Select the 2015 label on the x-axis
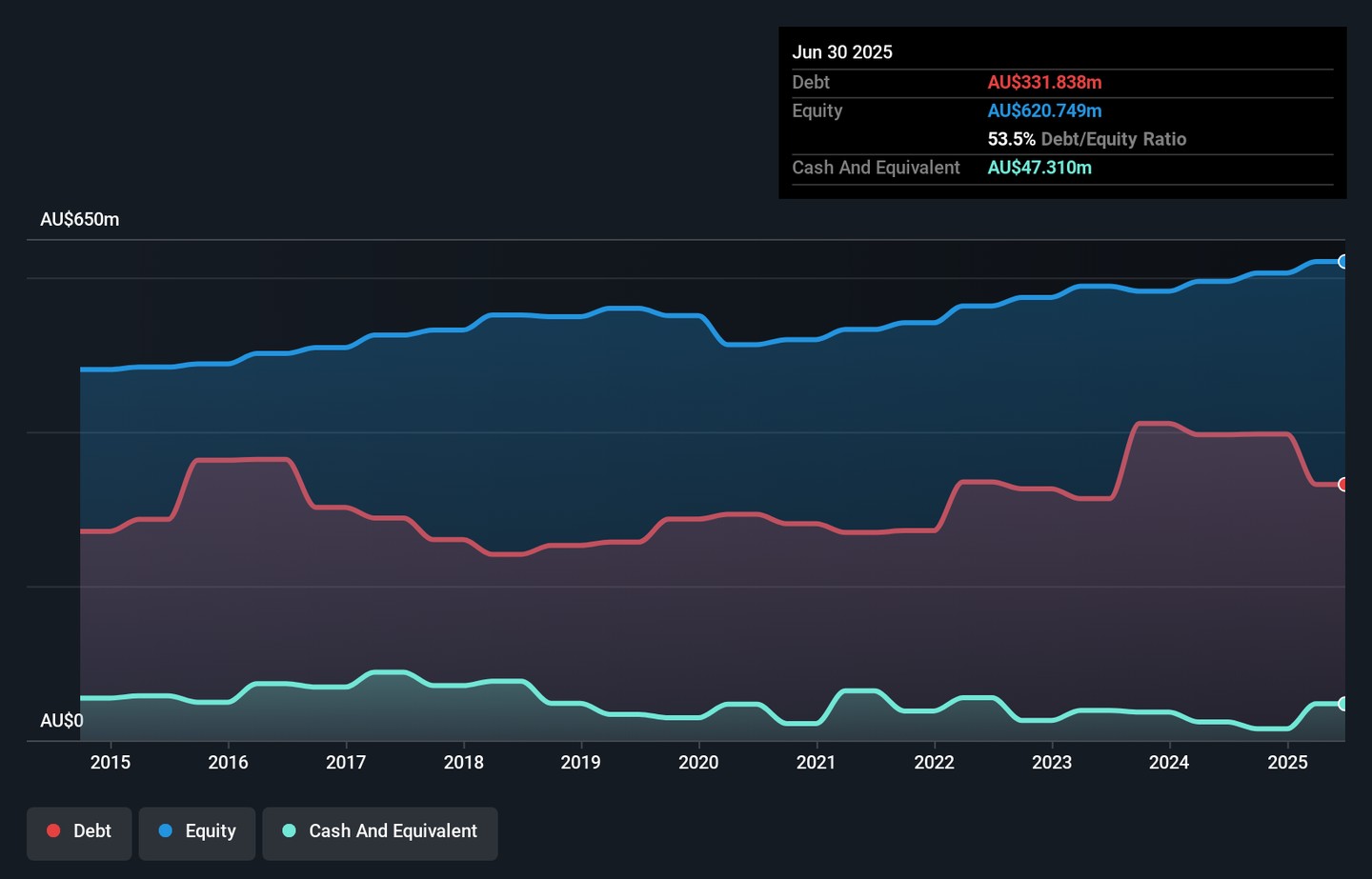The height and width of the screenshot is (879, 1372). tap(111, 762)
